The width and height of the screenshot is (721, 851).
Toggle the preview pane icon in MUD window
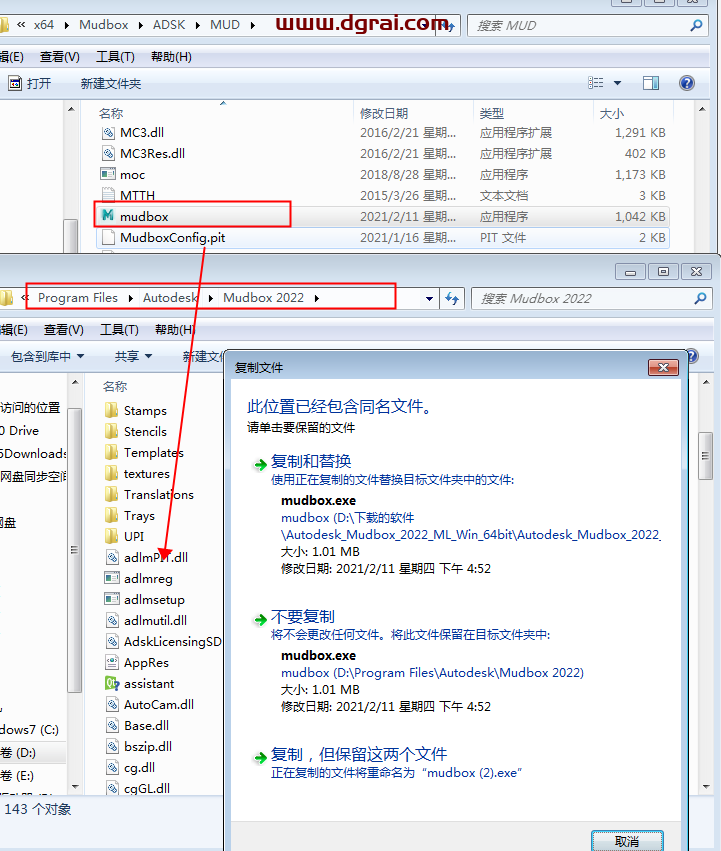650,83
